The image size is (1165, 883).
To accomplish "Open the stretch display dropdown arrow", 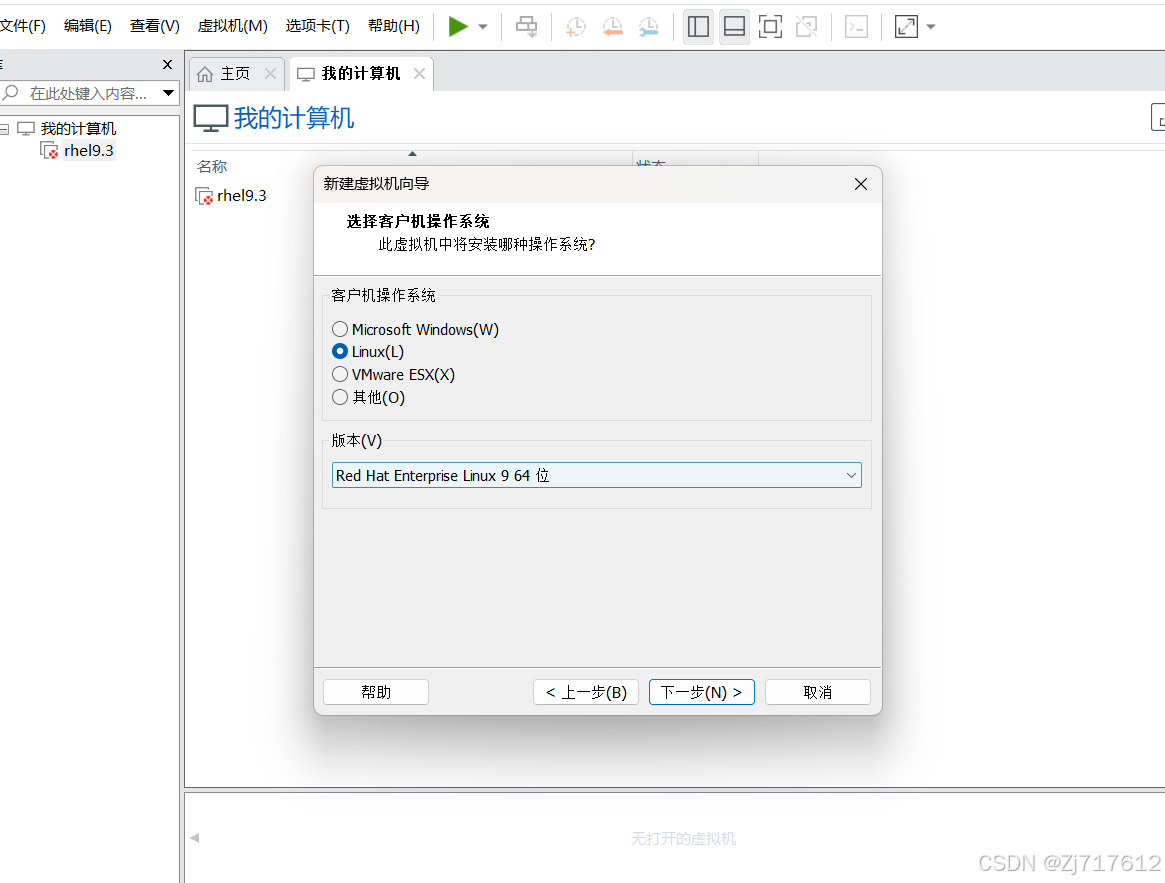I will [931, 27].
